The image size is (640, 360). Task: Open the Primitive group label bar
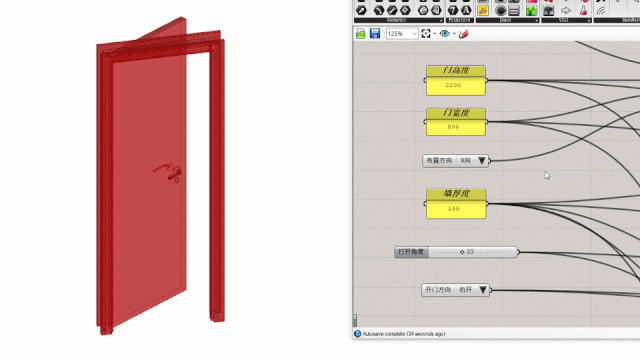pos(460,20)
